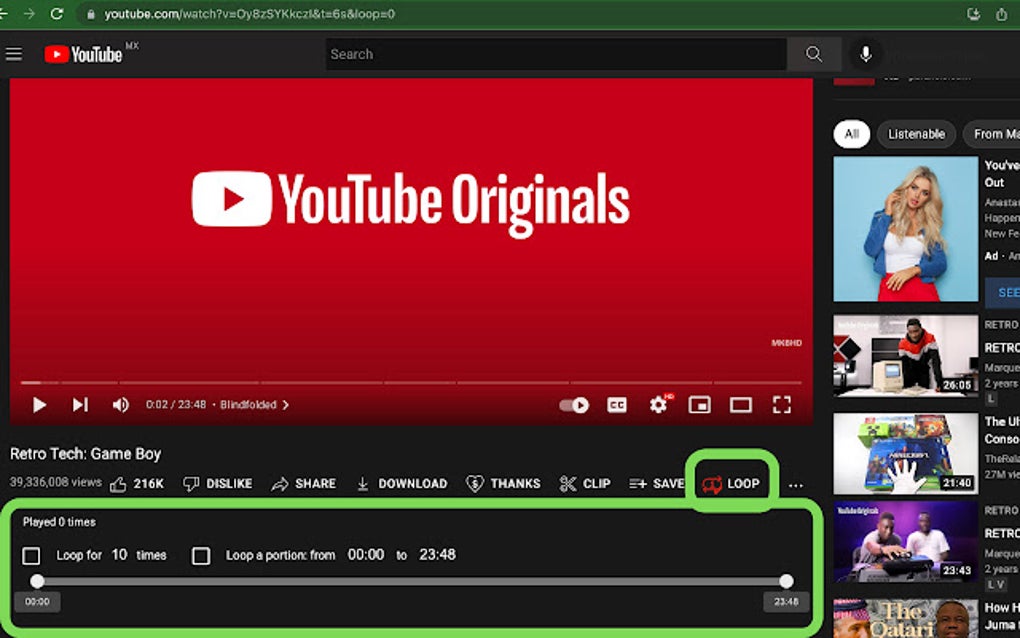The width and height of the screenshot is (1020, 638).
Task: Click the Played 0 times text
Action: tap(59, 522)
